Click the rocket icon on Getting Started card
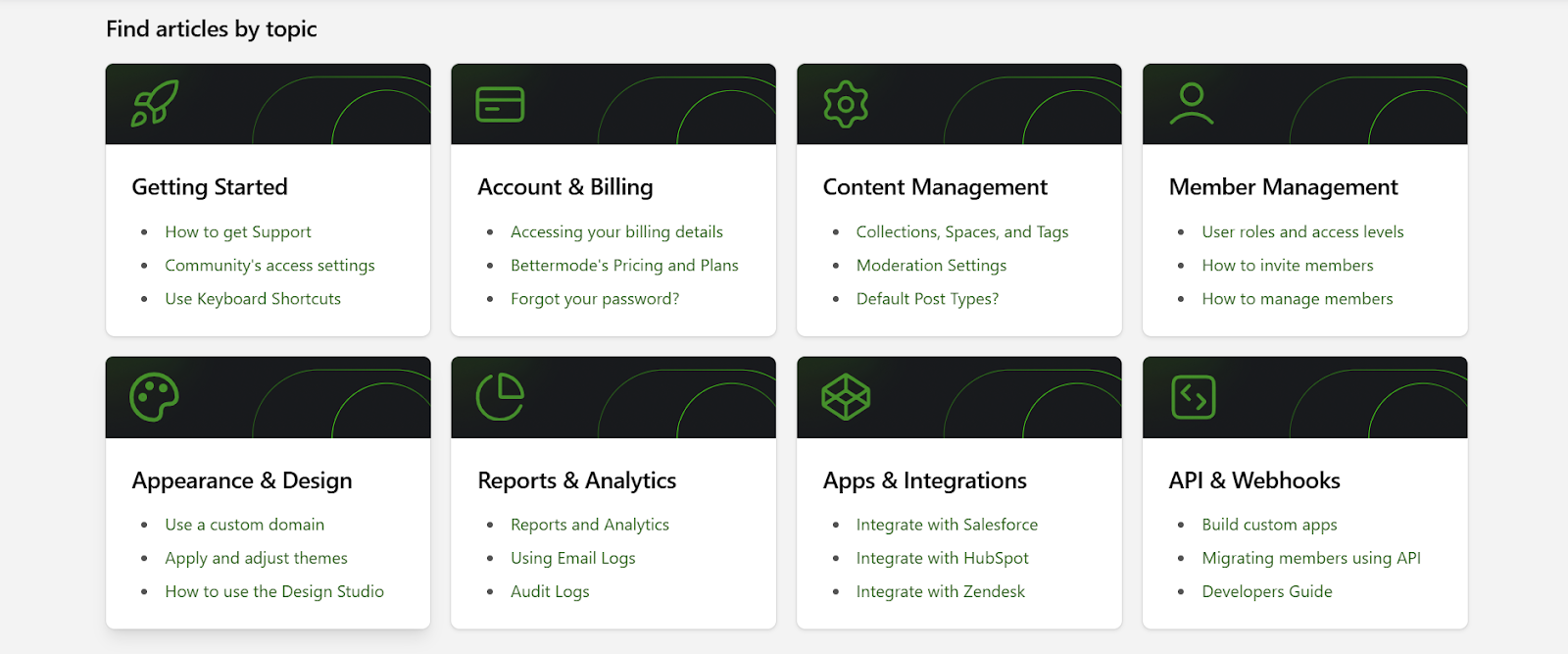This screenshot has height=654, width=1568. point(155,104)
